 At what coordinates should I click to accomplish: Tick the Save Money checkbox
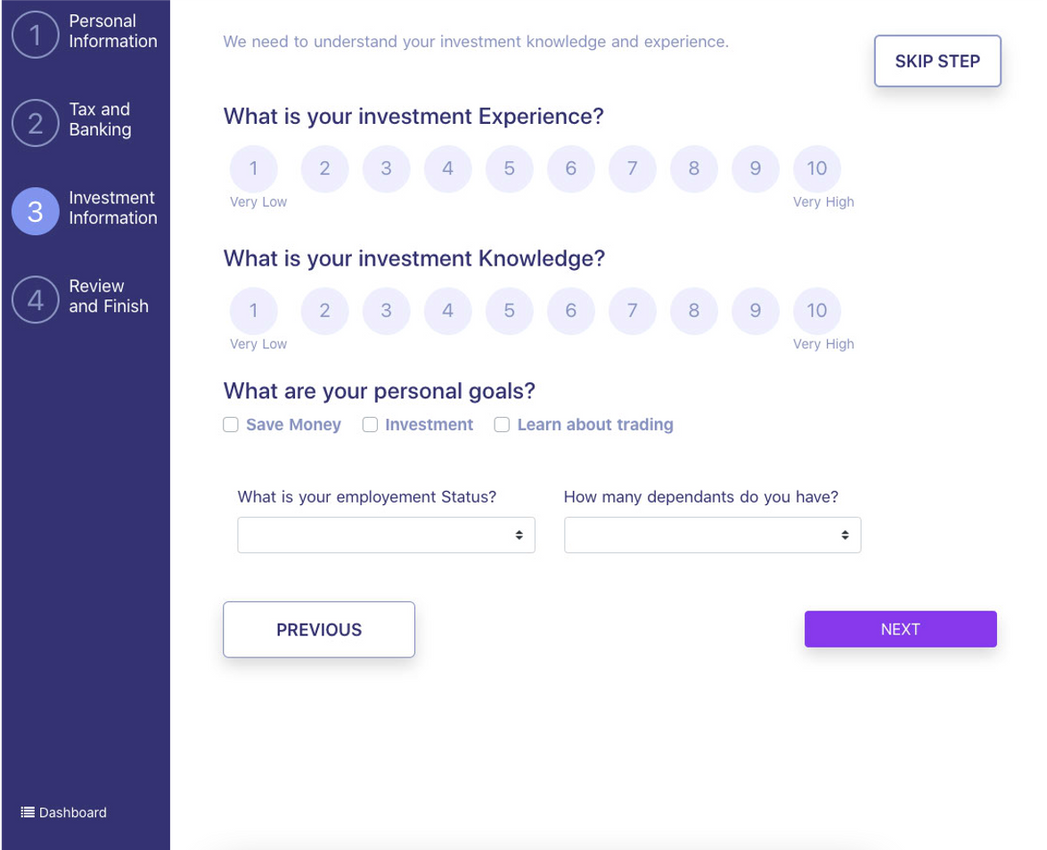(231, 425)
